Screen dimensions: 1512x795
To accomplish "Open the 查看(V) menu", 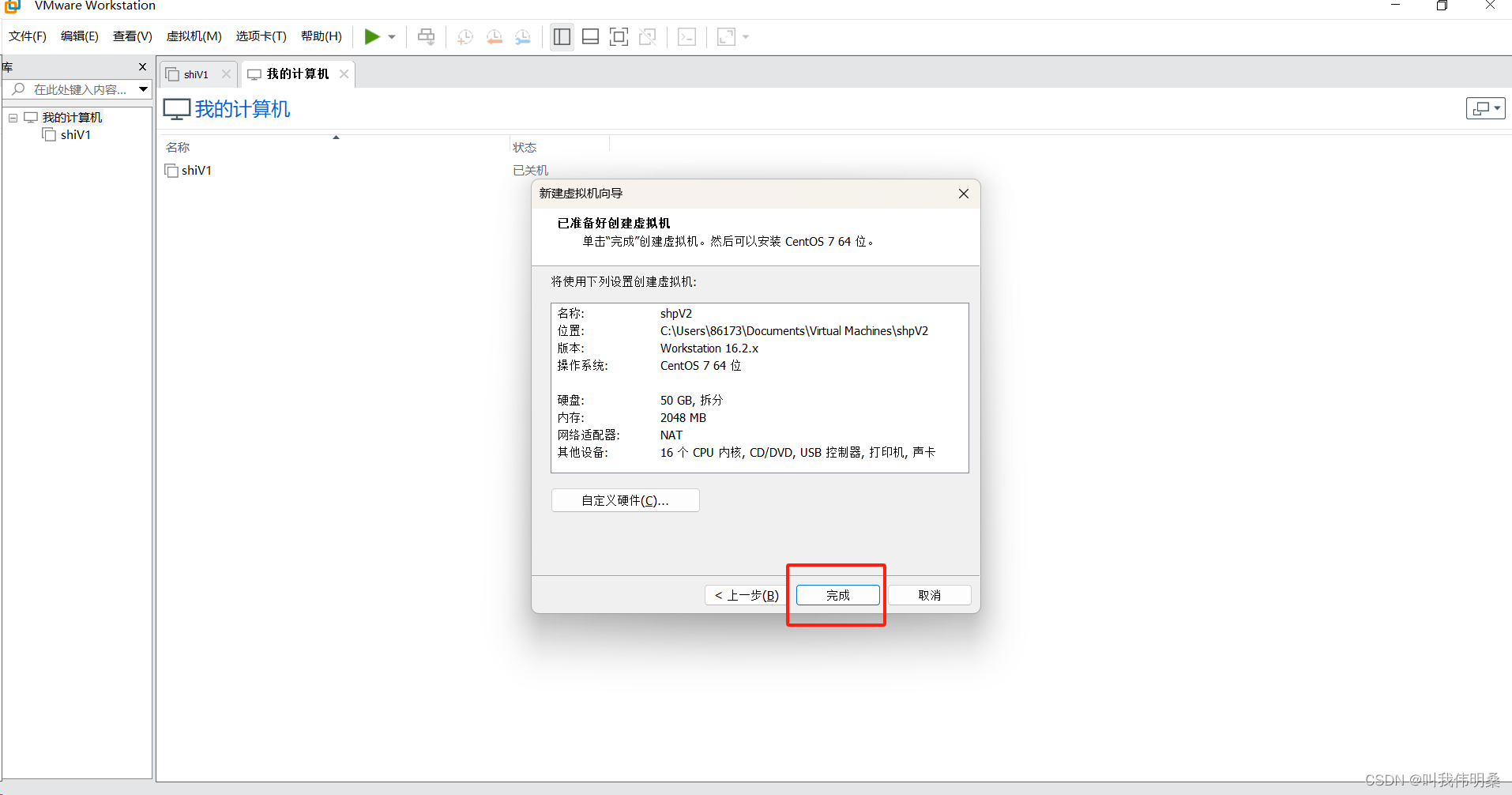I will [133, 36].
